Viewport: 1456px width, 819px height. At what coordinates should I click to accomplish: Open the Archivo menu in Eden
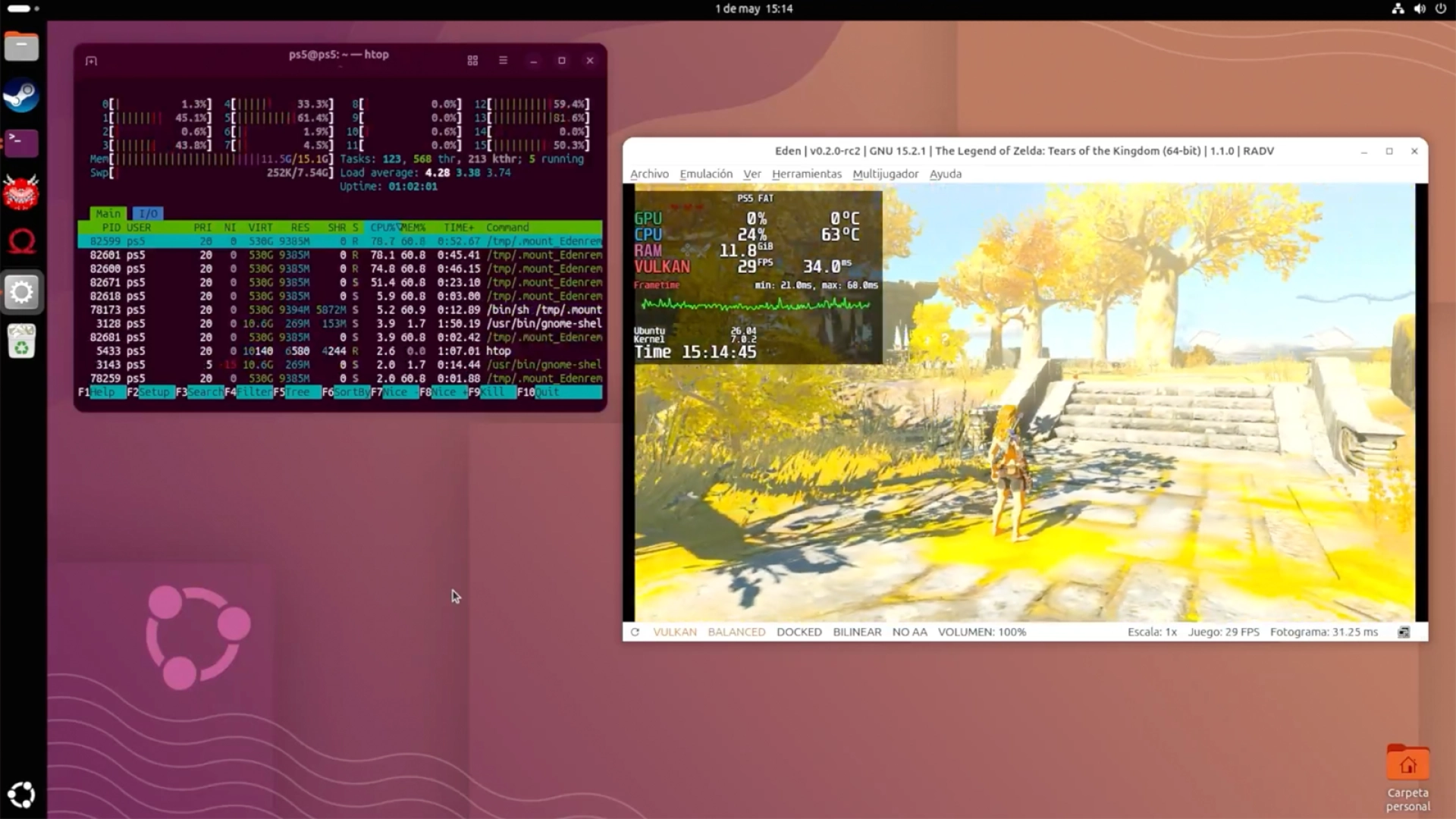(649, 174)
